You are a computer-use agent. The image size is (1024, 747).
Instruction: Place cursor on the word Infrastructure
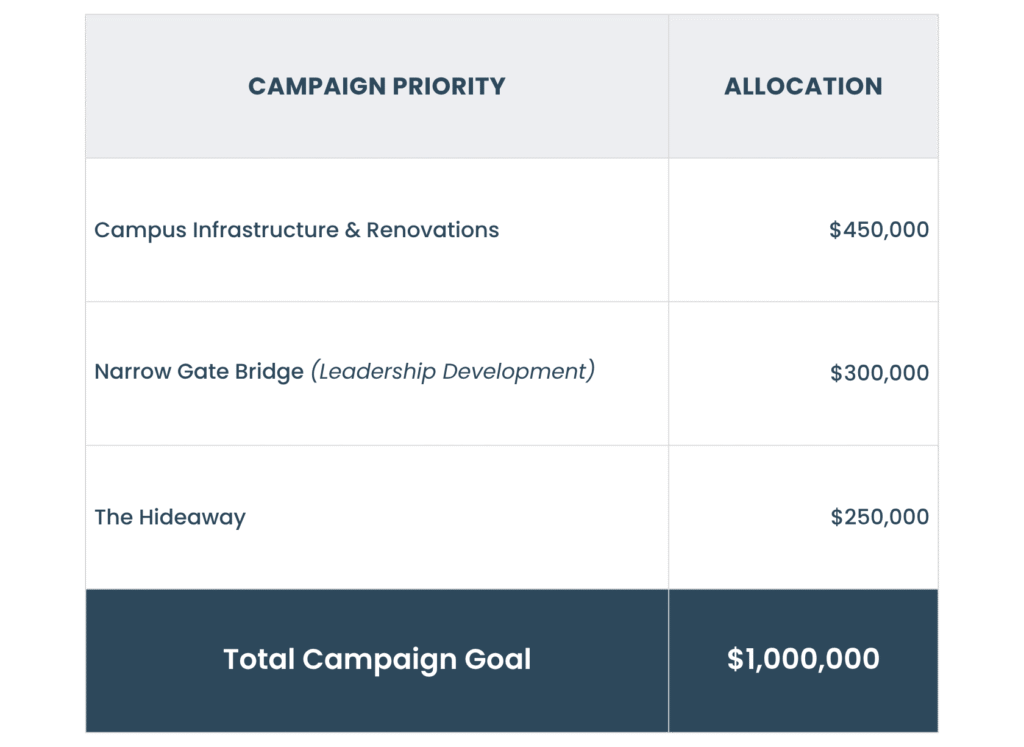tap(264, 230)
